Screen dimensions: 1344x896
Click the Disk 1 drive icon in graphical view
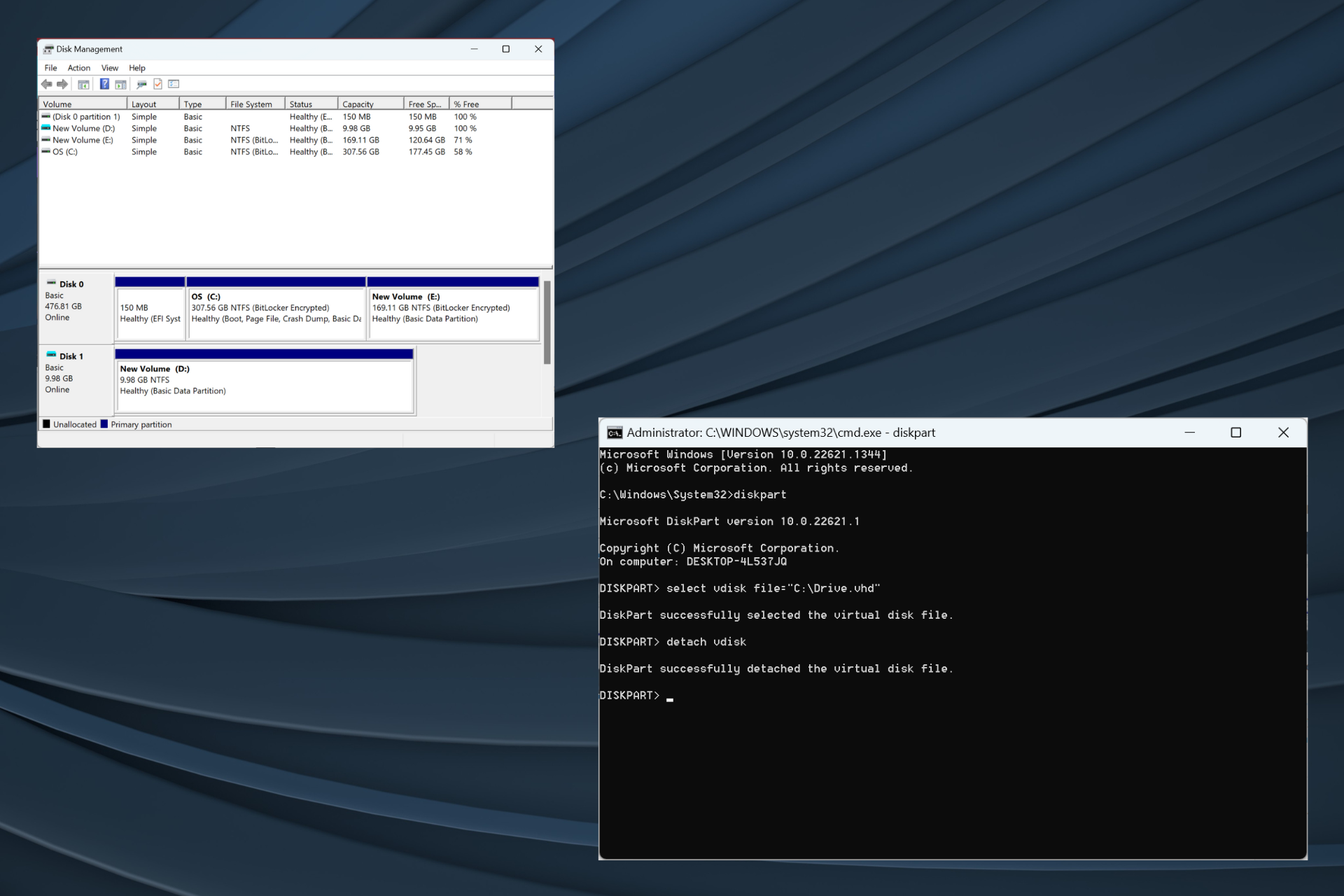pos(52,355)
